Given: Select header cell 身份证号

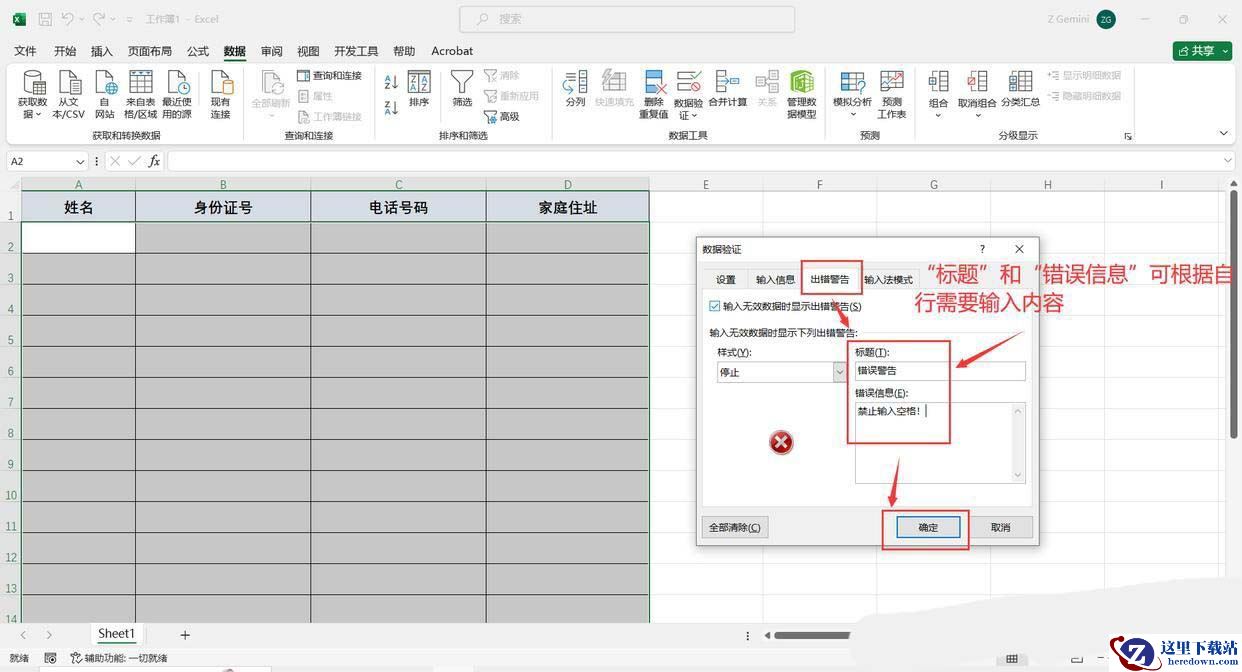Looking at the screenshot, I should [223, 207].
